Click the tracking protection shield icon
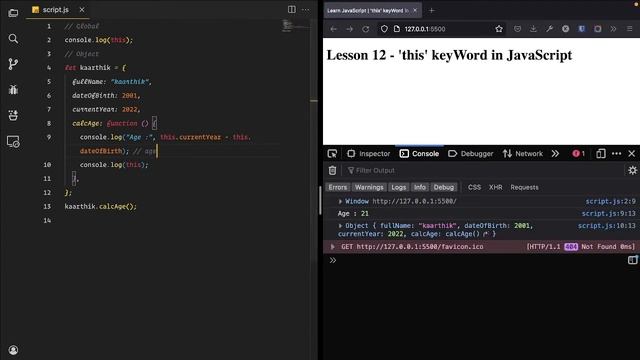This screenshot has height=360, width=640. tap(384, 29)
